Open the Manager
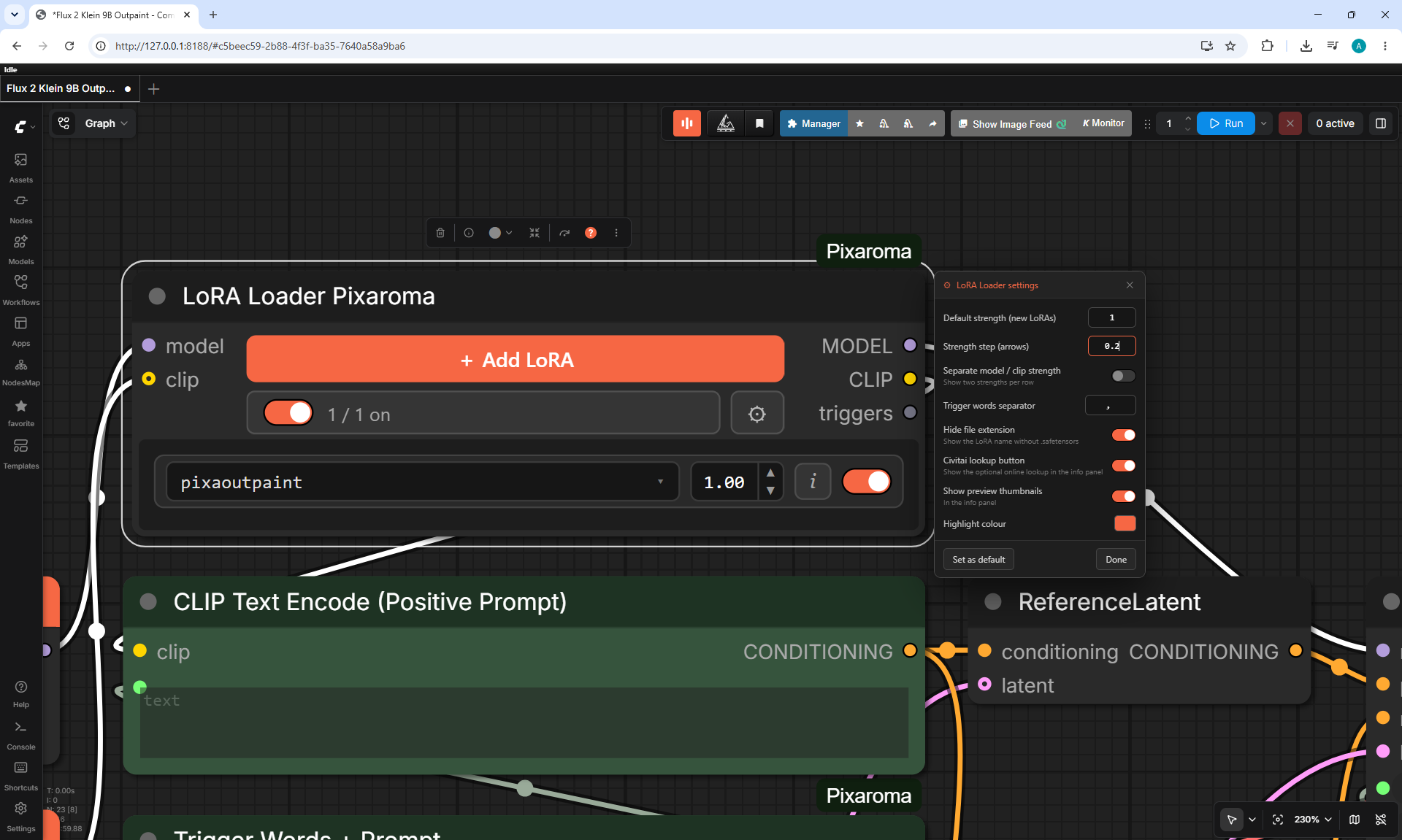The image size is (1402, 840). click(x=813, y=123)
